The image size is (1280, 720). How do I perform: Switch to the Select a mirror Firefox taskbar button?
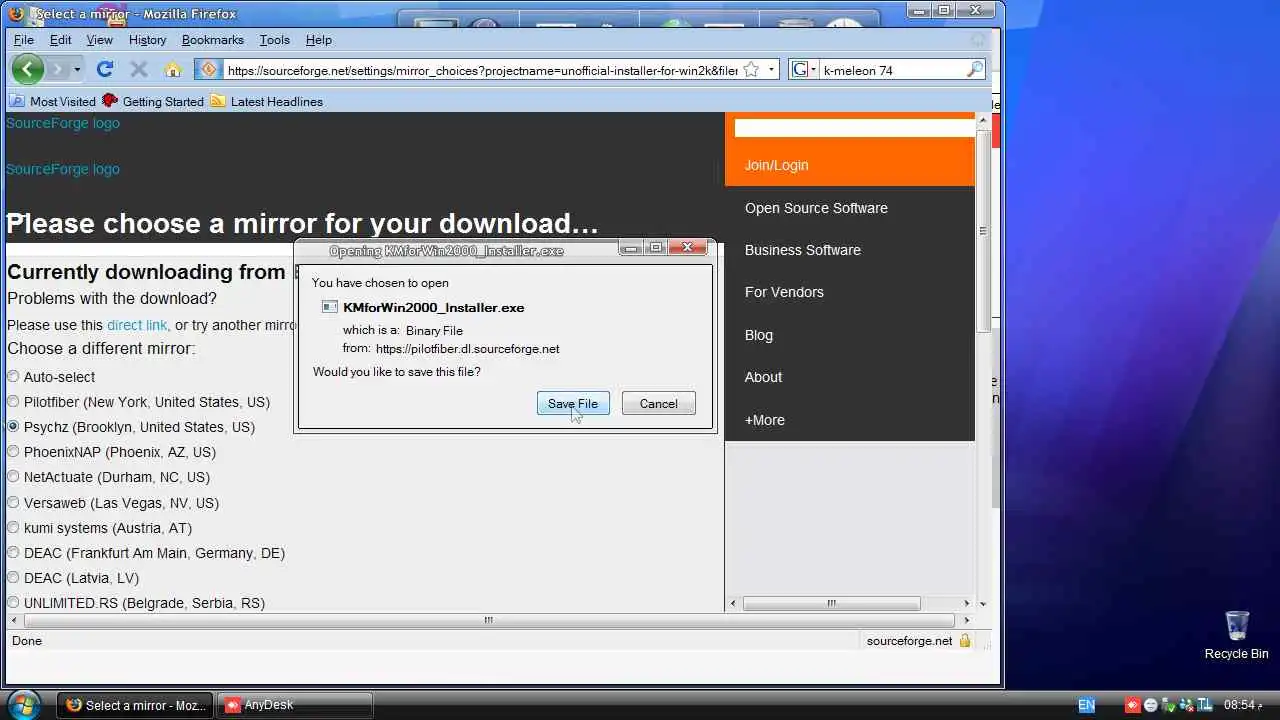coord(135,705)
